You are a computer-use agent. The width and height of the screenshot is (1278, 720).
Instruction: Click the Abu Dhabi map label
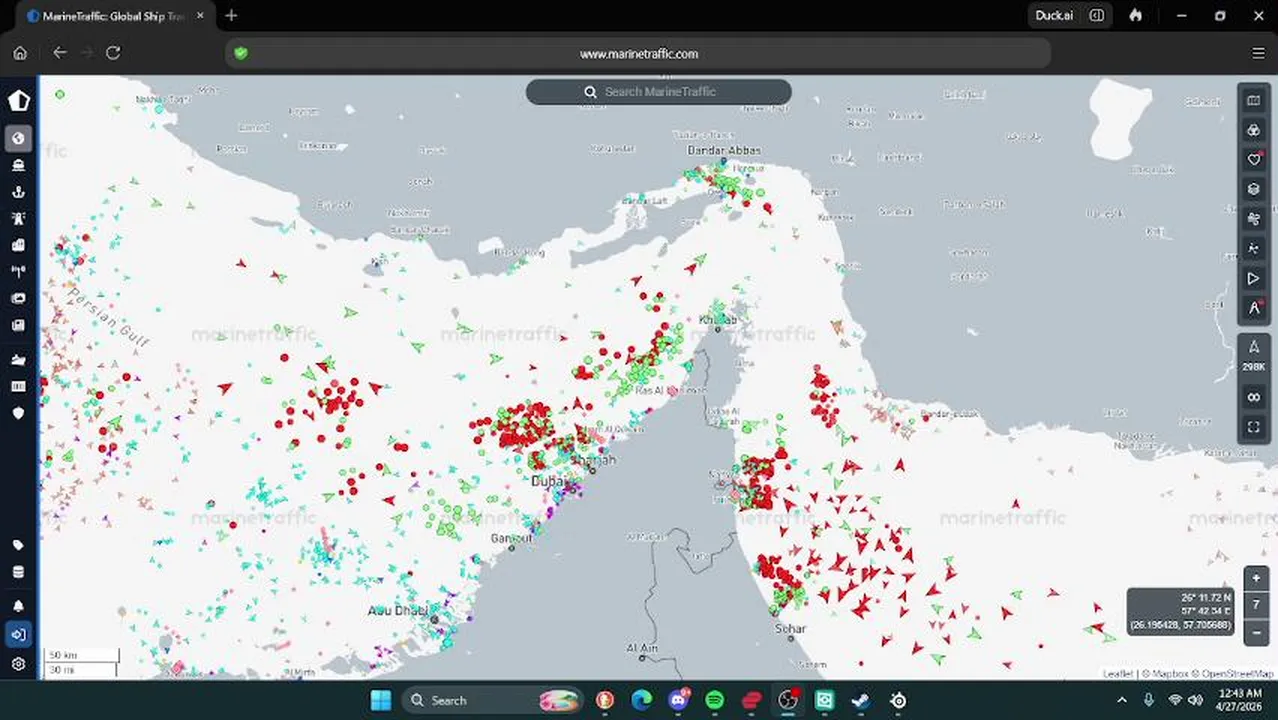coord(398,611)
